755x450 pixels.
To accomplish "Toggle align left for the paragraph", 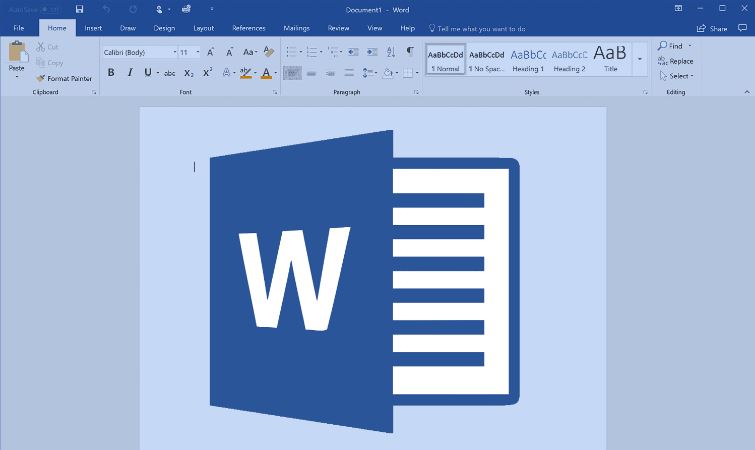I will [292, 73].
